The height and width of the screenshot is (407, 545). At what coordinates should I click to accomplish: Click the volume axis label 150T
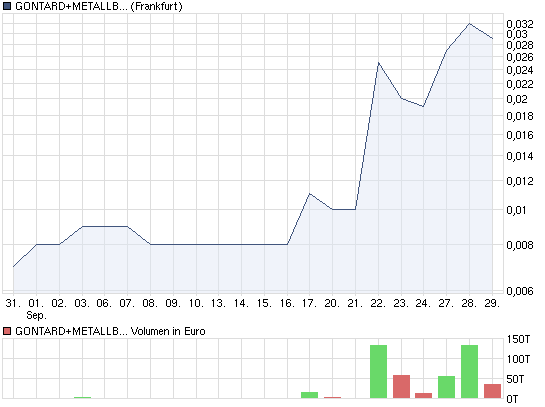coord(518,339)
